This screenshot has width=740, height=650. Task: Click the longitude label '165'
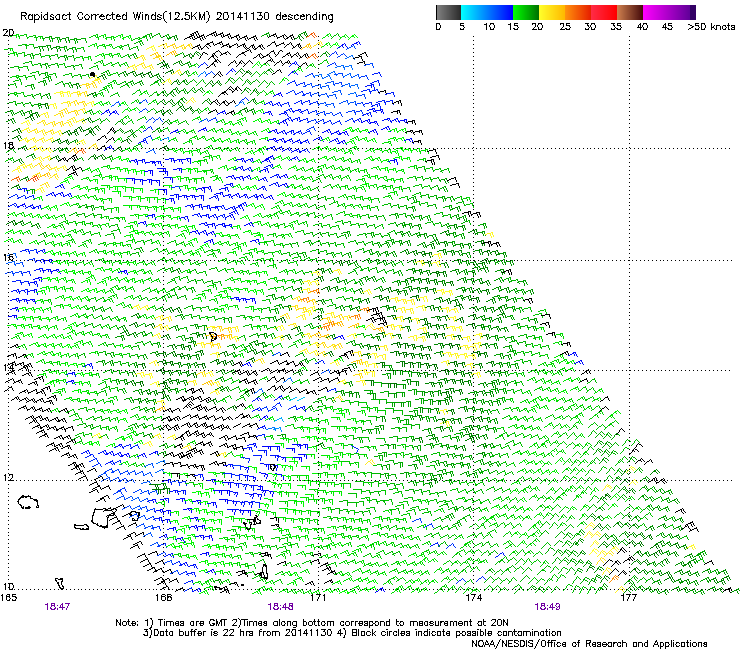[8, 598]
